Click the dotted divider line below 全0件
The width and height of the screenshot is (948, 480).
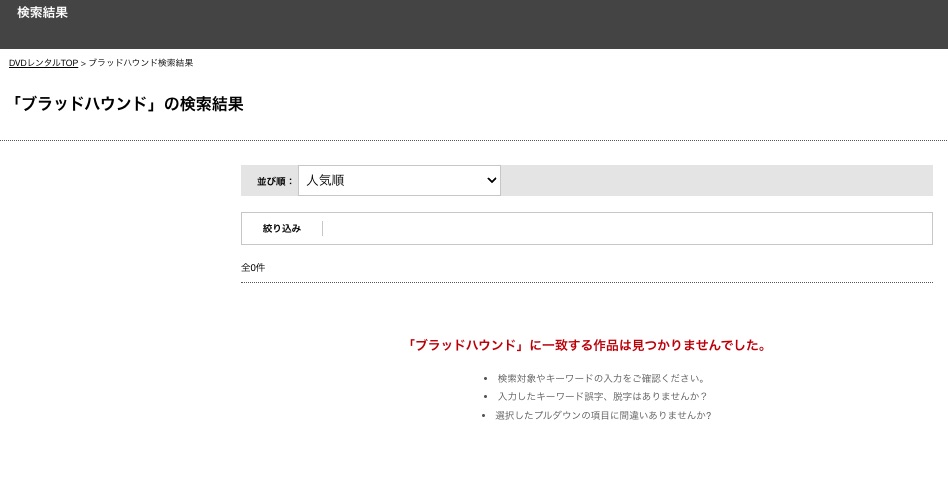click(x=586, y=282)
